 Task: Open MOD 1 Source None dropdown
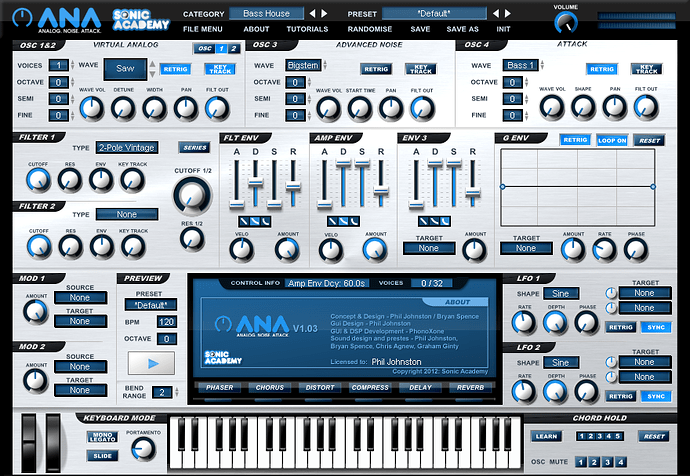(x=80, y=298)
